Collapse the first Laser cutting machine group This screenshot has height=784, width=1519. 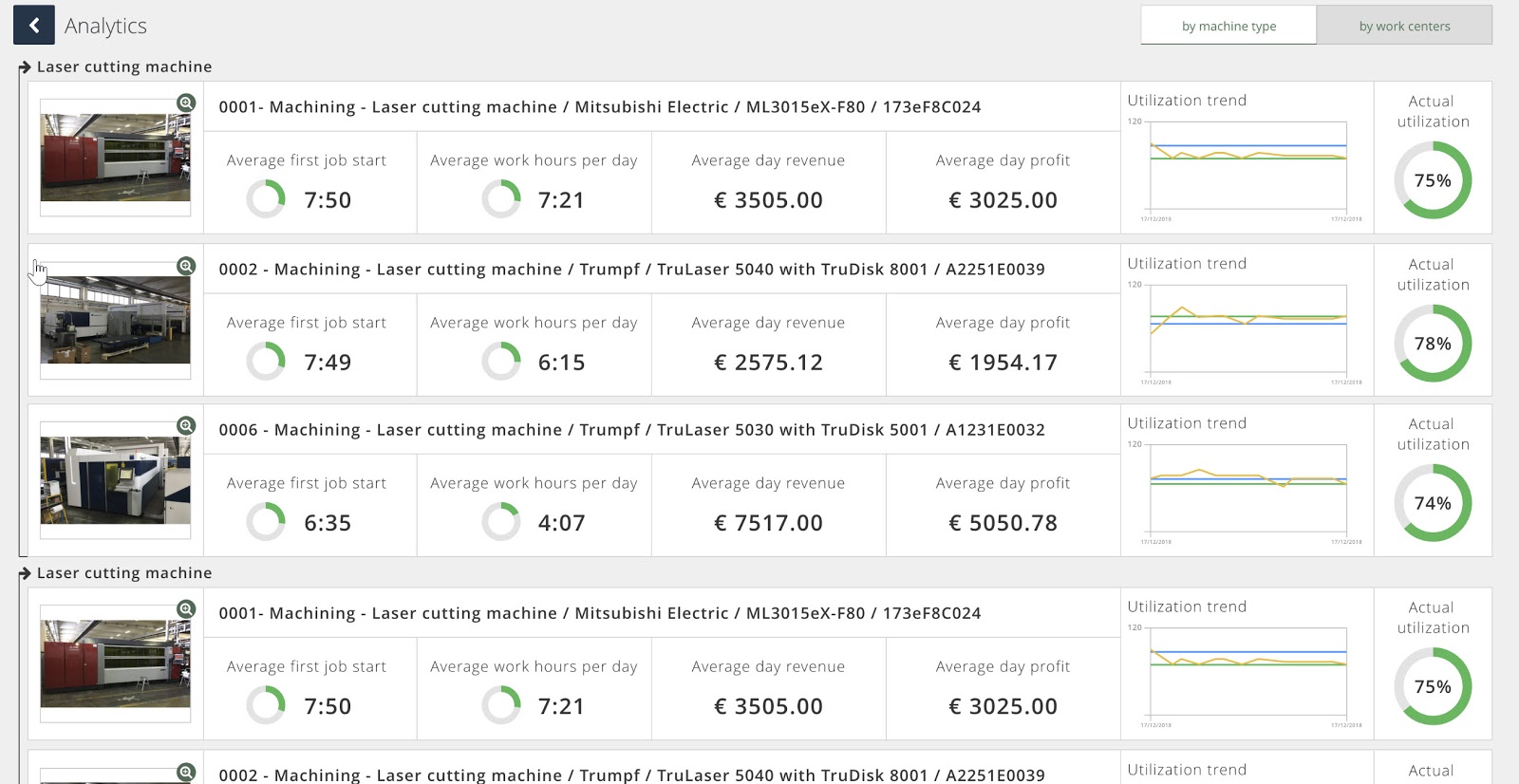pyautogui.click(x=25, y=67)
